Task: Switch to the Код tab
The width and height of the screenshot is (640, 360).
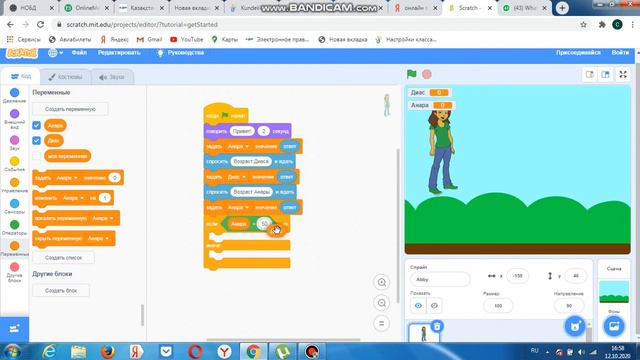Action: (20, 76)
